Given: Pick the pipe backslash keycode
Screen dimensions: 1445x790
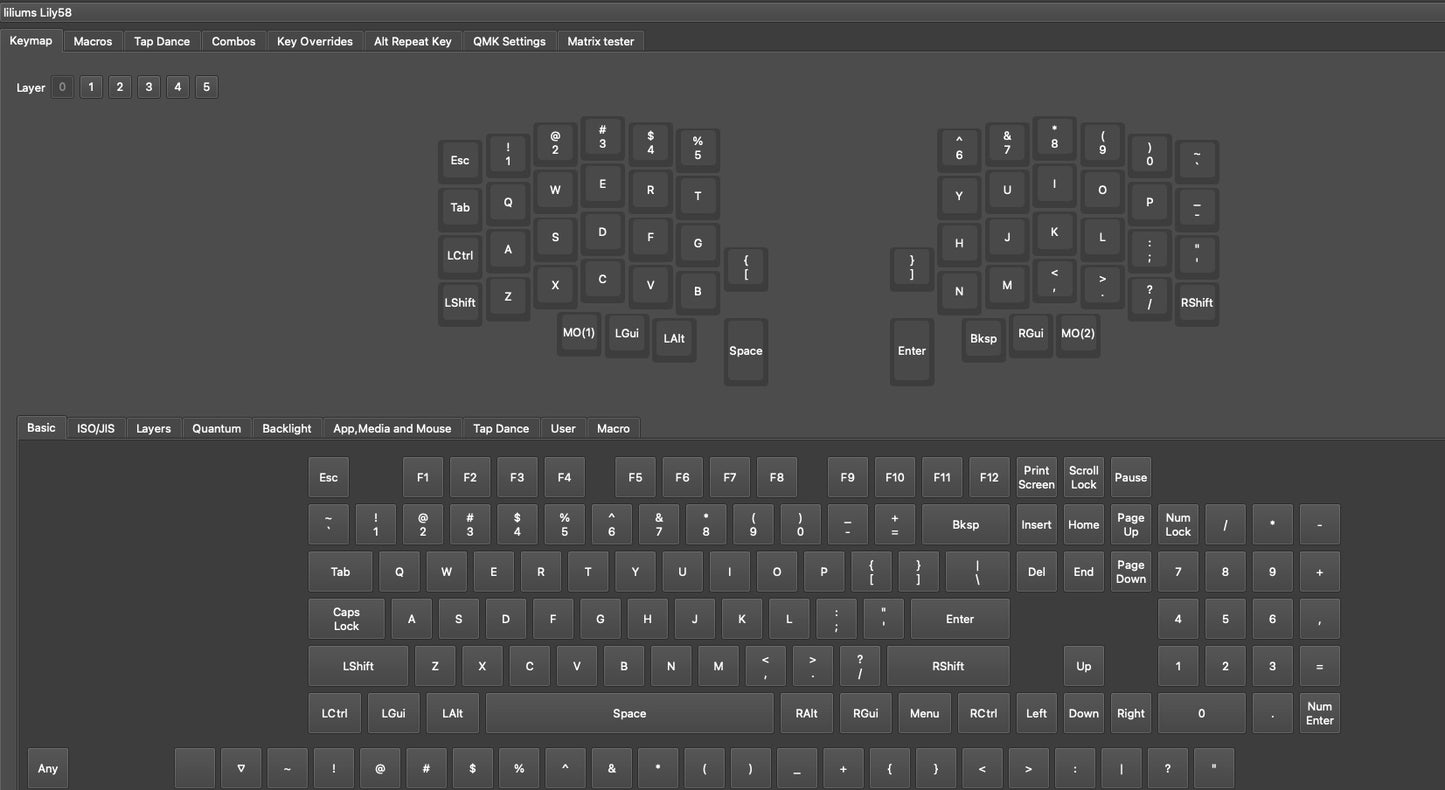Looking at the screenshot, I should (x=977, y=572).
